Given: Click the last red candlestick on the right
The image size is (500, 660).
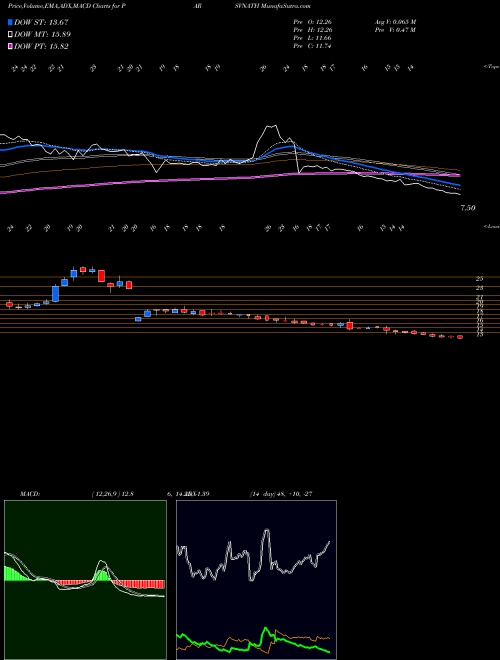Looking at the screenshot, I should 460,337.
